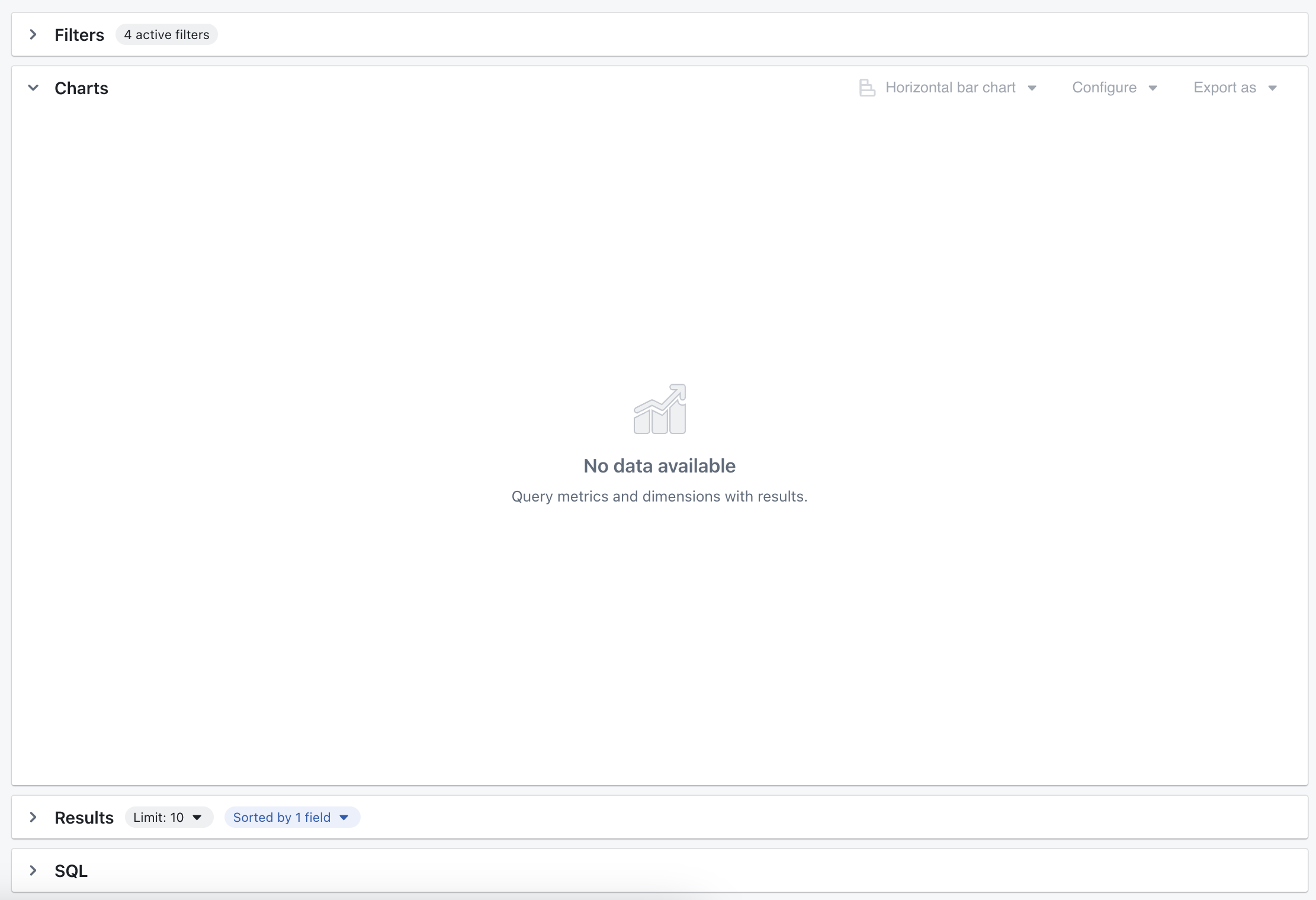Open the Limit: 10 dropdown

pyautogui.click(x=168, y=817)
